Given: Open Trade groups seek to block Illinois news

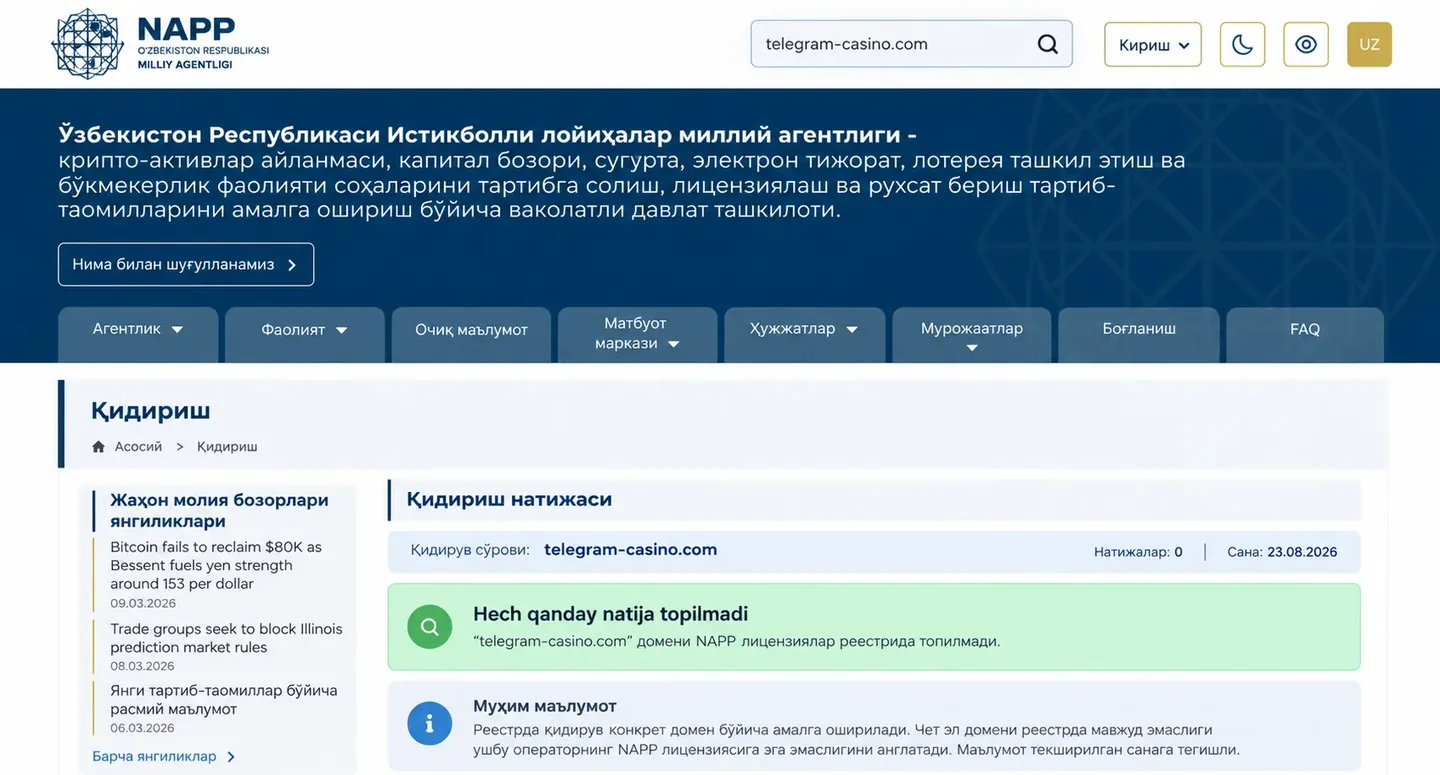Looking at the screenshot, I should point(226,638).
